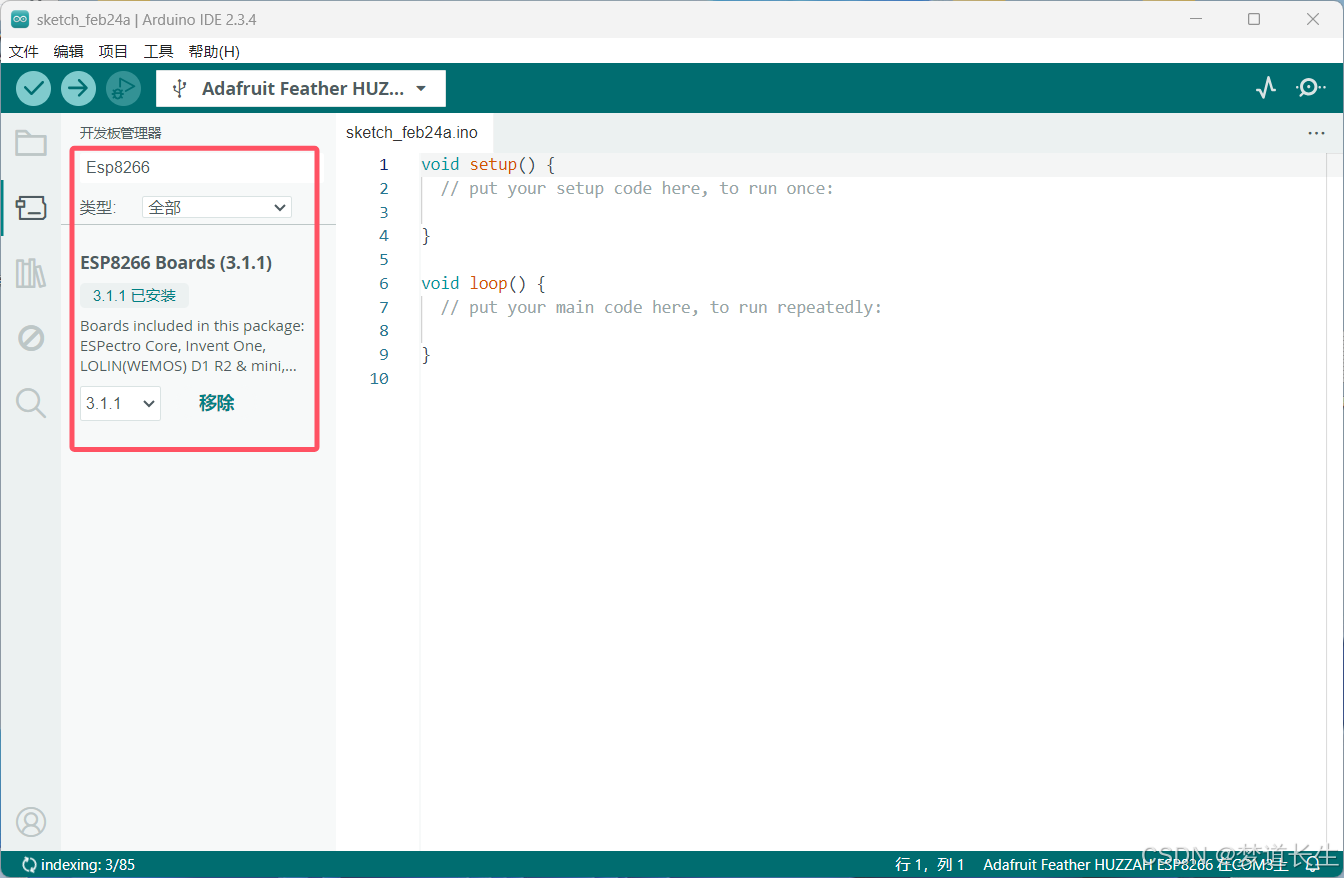The height and width of the screenshot is (878, 1344).
Task: Select the sketch_feb24a.ino tab
Action: click(412, 132)
